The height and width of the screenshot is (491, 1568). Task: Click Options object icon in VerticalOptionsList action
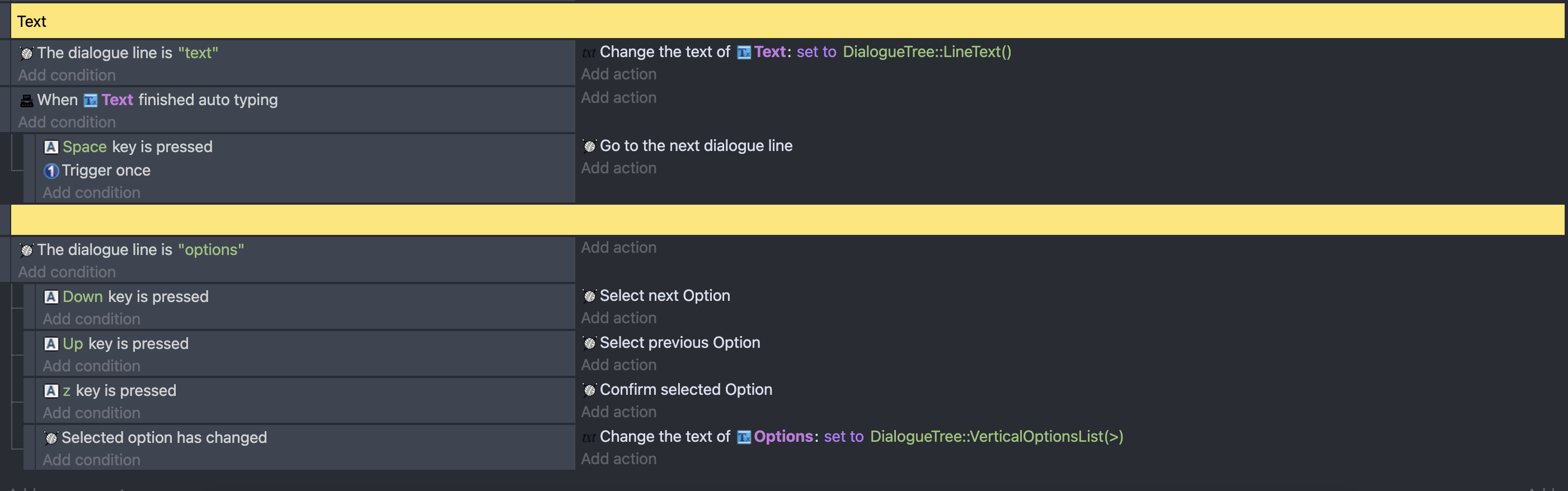click(x=744, y=437)
